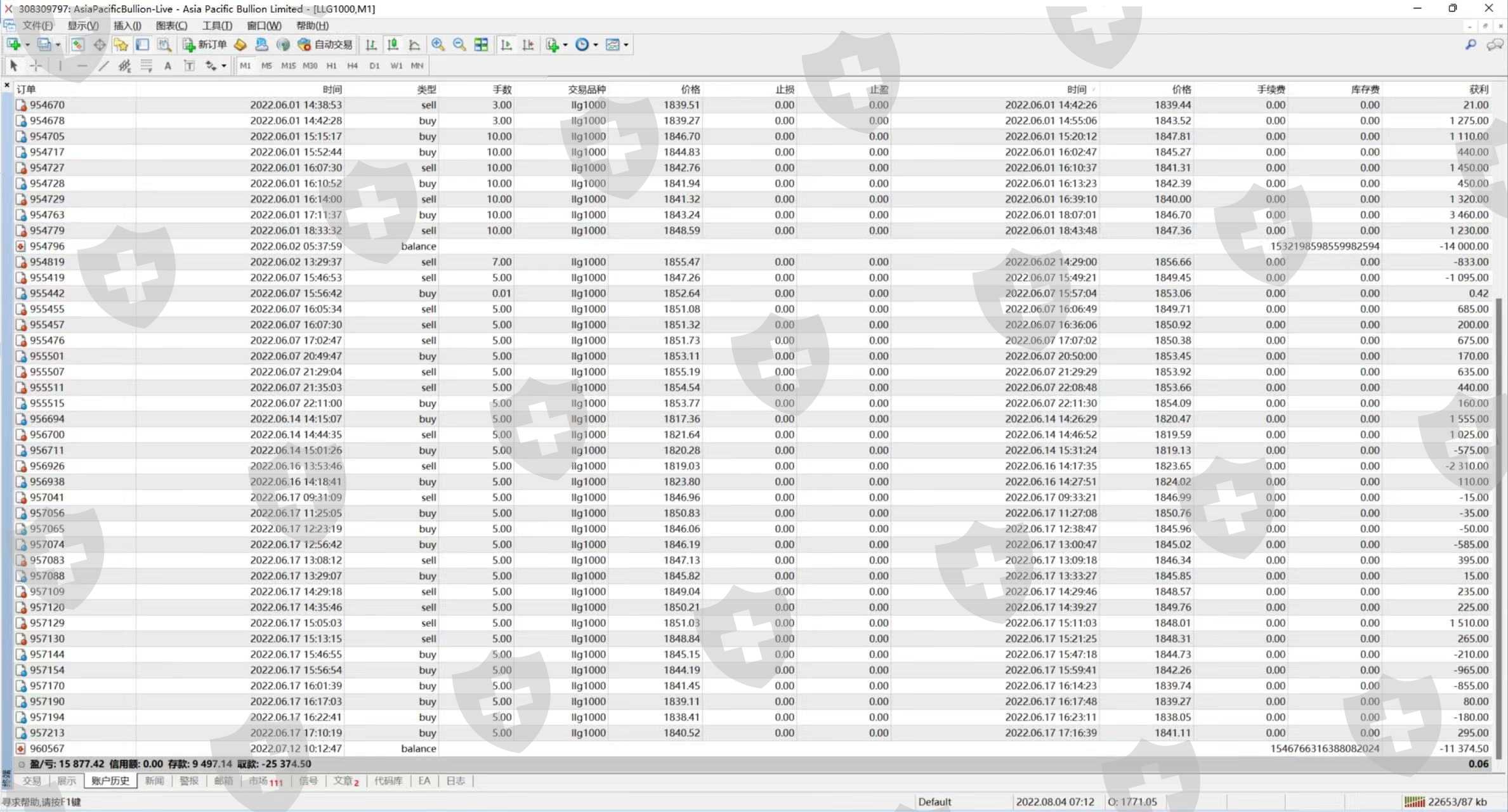This screenshot has height=812, width=1508.
Task: Switch to the 日志 tab
Action: [x=455, y=781]
